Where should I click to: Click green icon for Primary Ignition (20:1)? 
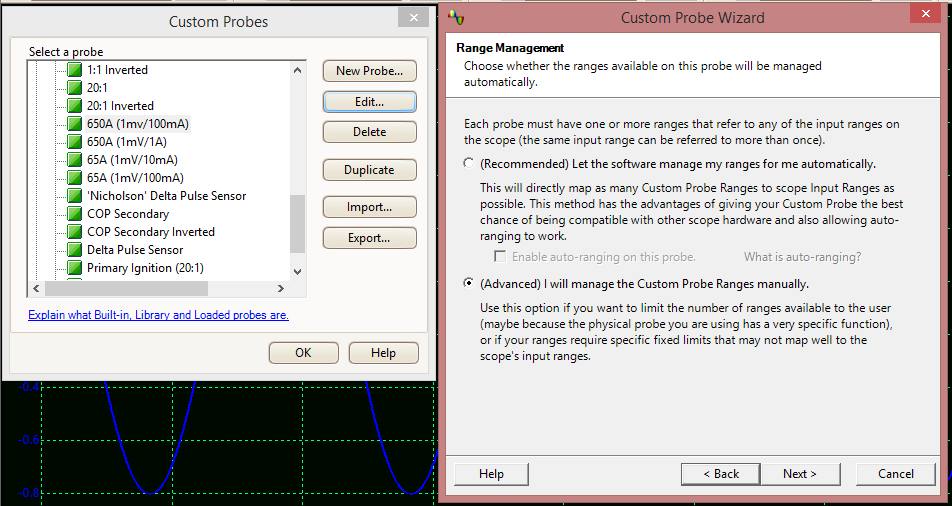74,268
